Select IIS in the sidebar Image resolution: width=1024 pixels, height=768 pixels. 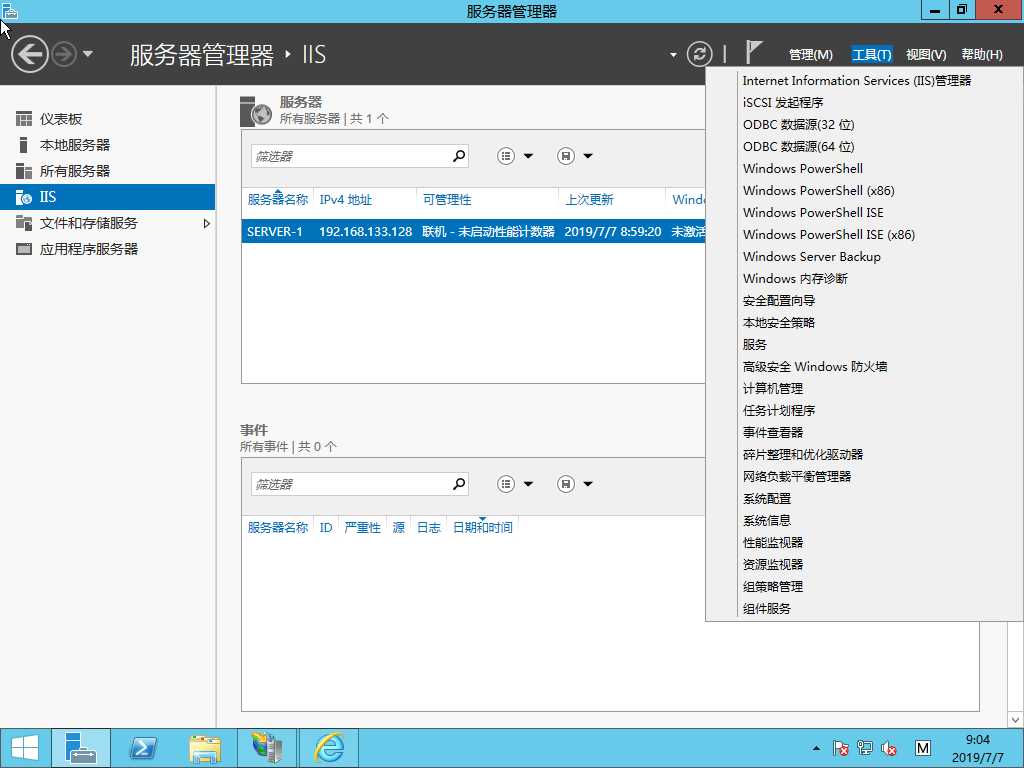point(107,197)
